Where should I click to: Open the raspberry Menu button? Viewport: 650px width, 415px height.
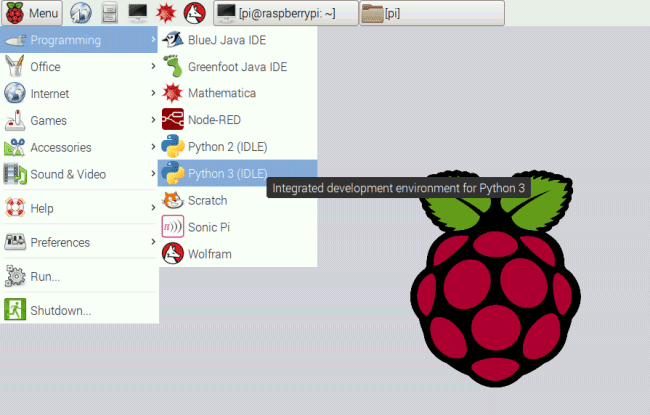point(32,13)
